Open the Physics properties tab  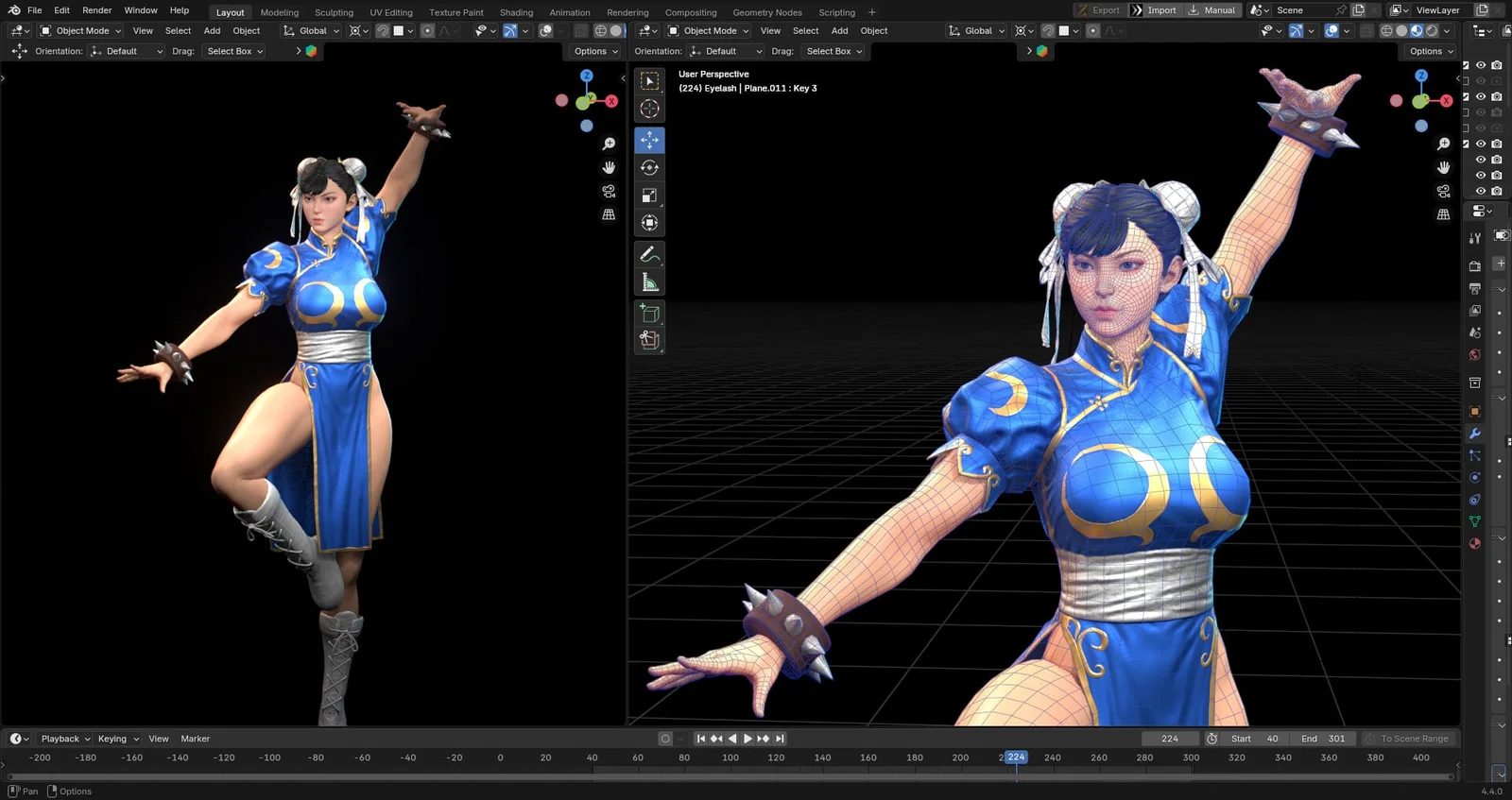pyautogui.click(x=1474, y=477)
